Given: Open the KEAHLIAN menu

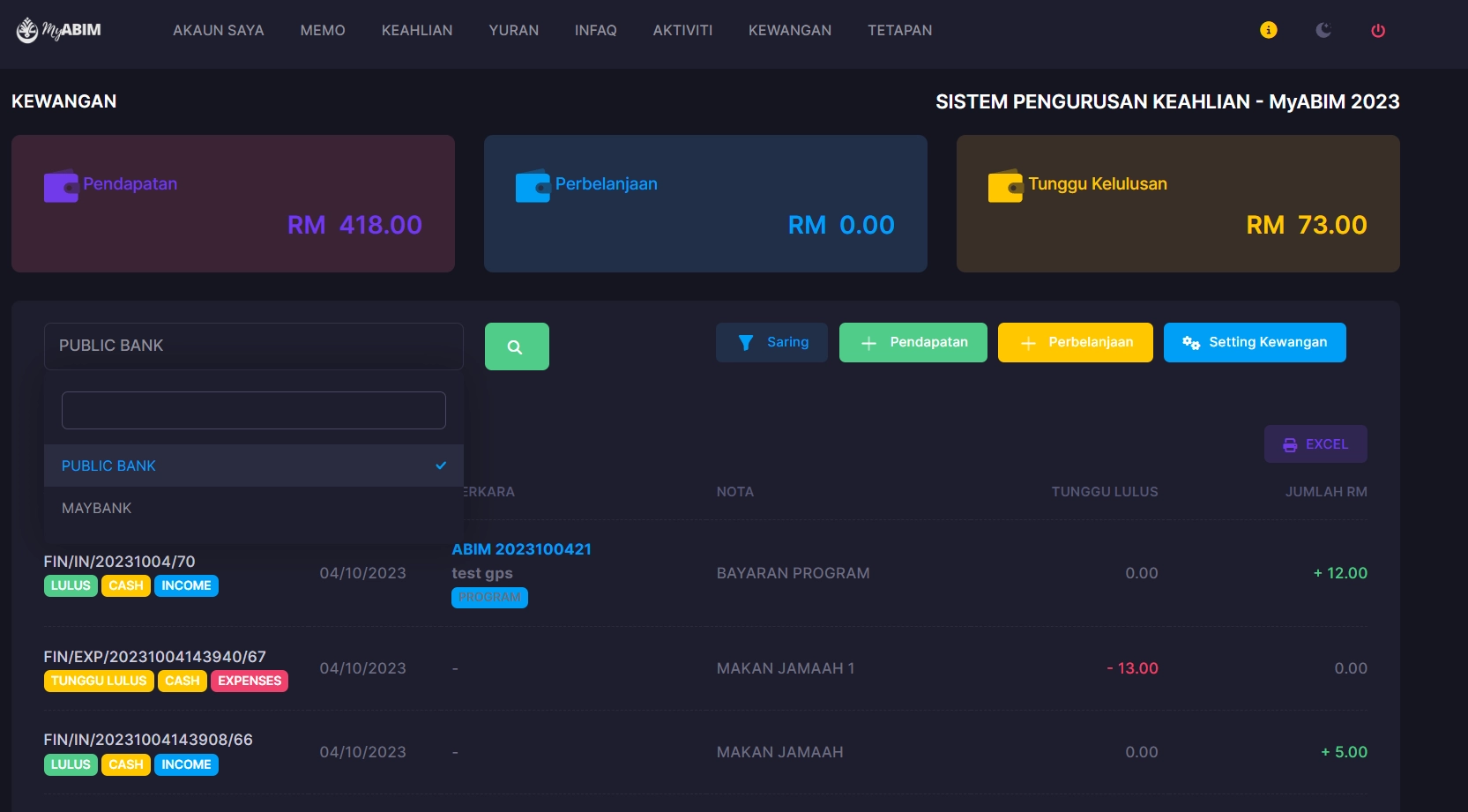Looking at the screenshot, I should (x=416, y=30).
